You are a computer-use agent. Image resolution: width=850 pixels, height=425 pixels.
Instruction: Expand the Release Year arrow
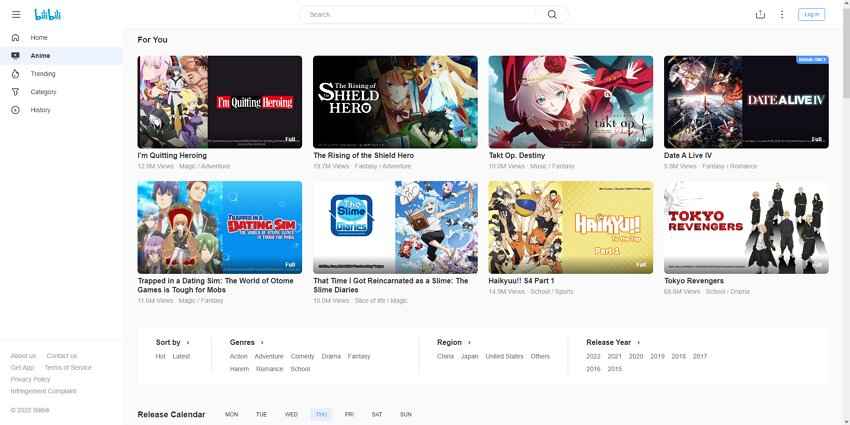pyautogui.click(x=638, y=343)
